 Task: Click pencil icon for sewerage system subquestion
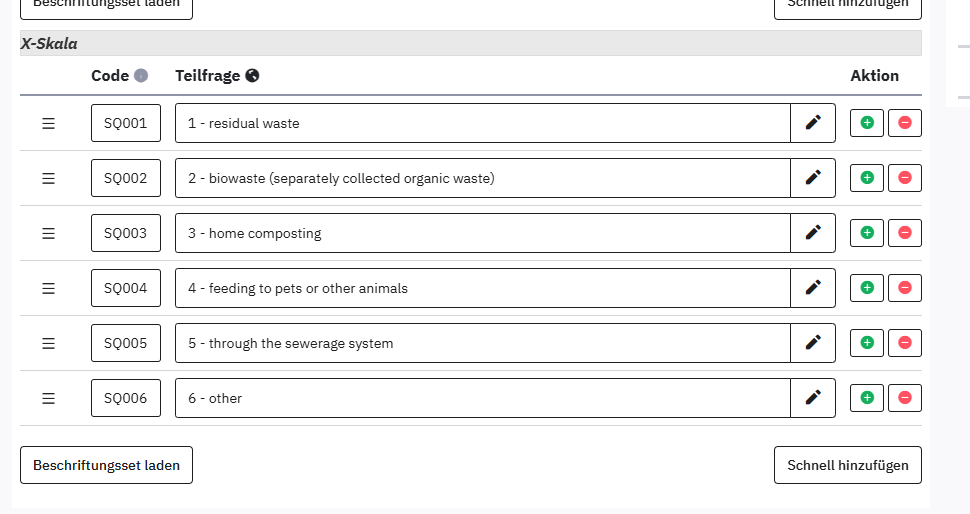[813, 343]
